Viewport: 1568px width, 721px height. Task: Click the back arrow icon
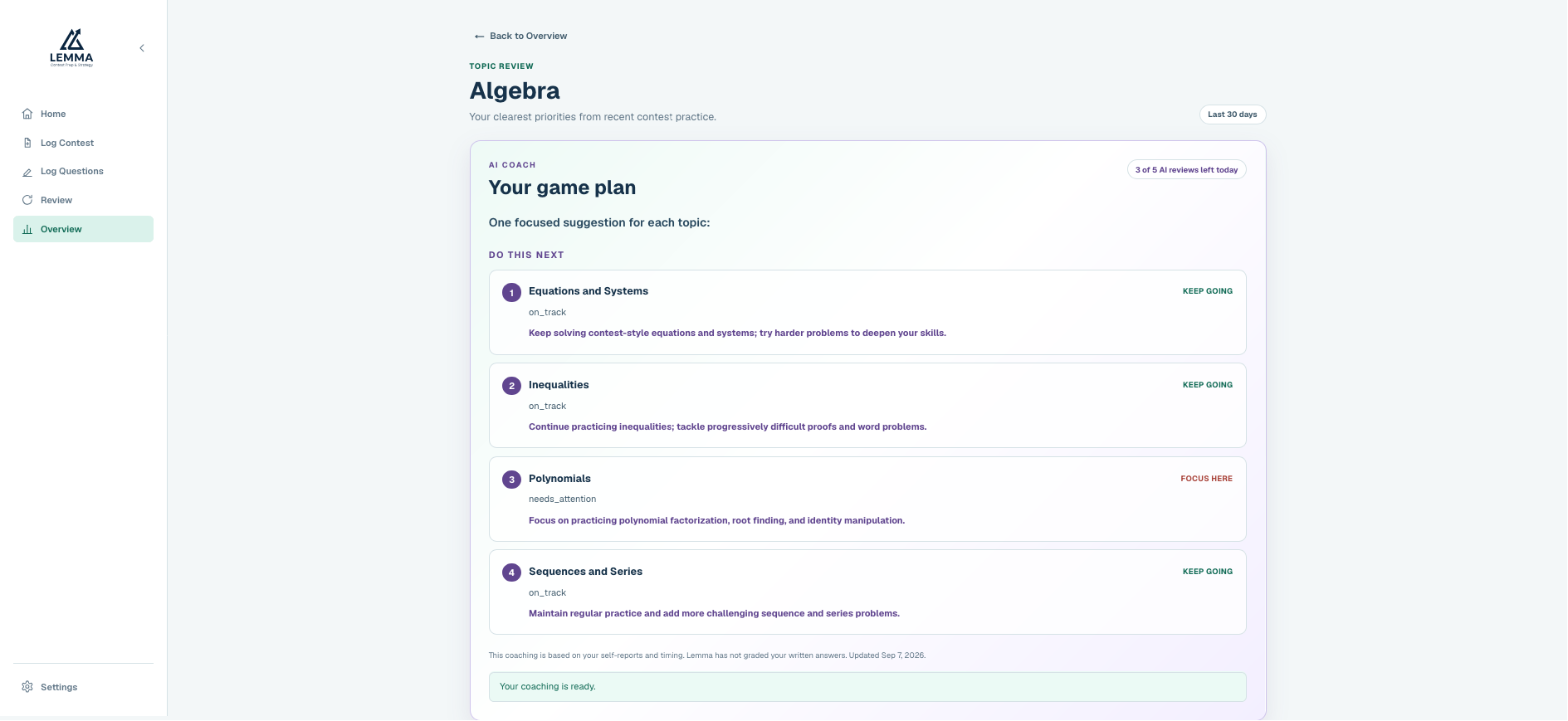479,37
